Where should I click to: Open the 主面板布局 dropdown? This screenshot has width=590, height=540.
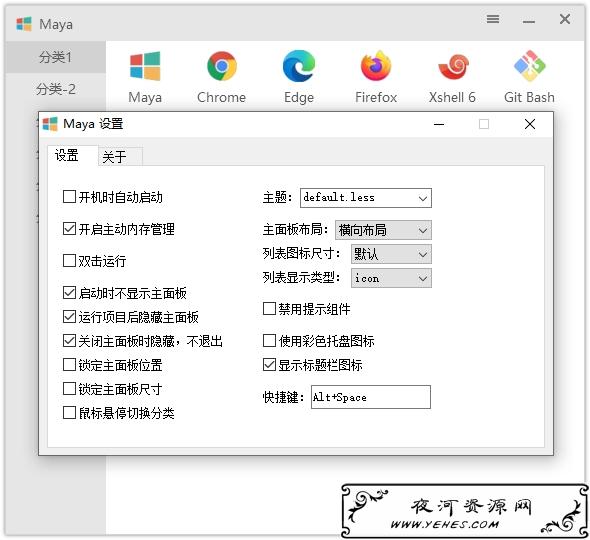tap(383, 230)
